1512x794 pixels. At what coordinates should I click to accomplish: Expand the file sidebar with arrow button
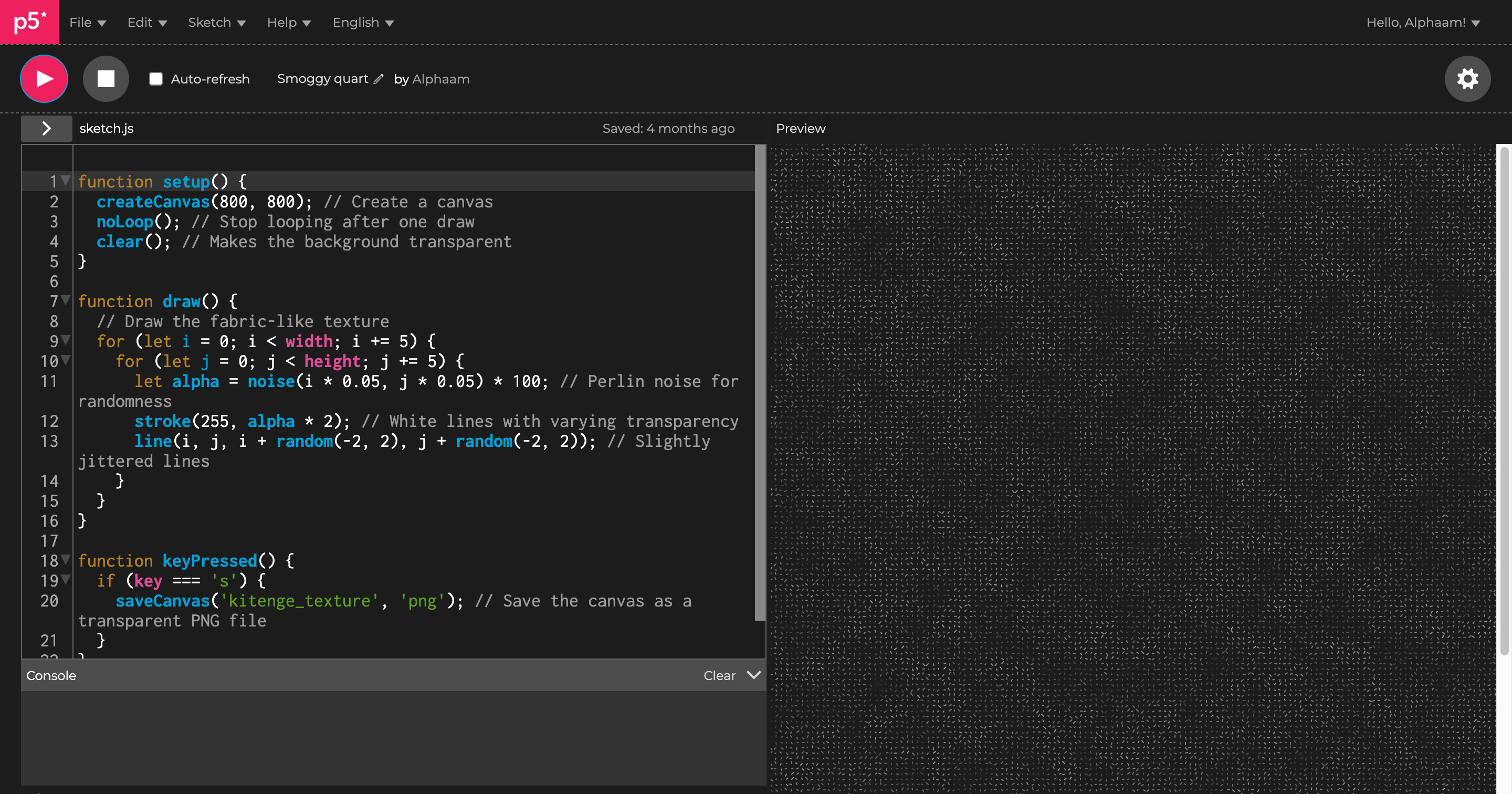[x=46, y=128]
